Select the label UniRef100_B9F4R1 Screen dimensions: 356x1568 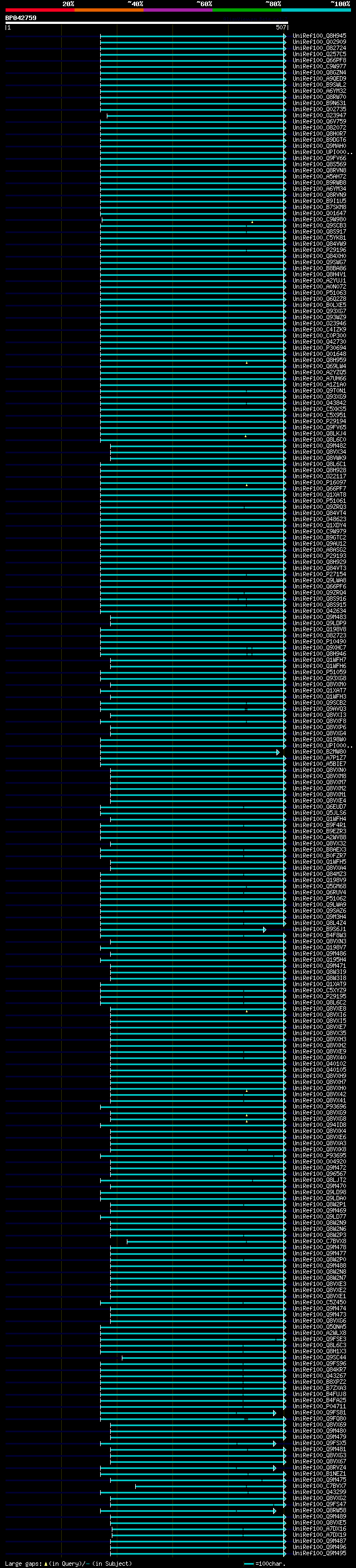pos(319,825)
